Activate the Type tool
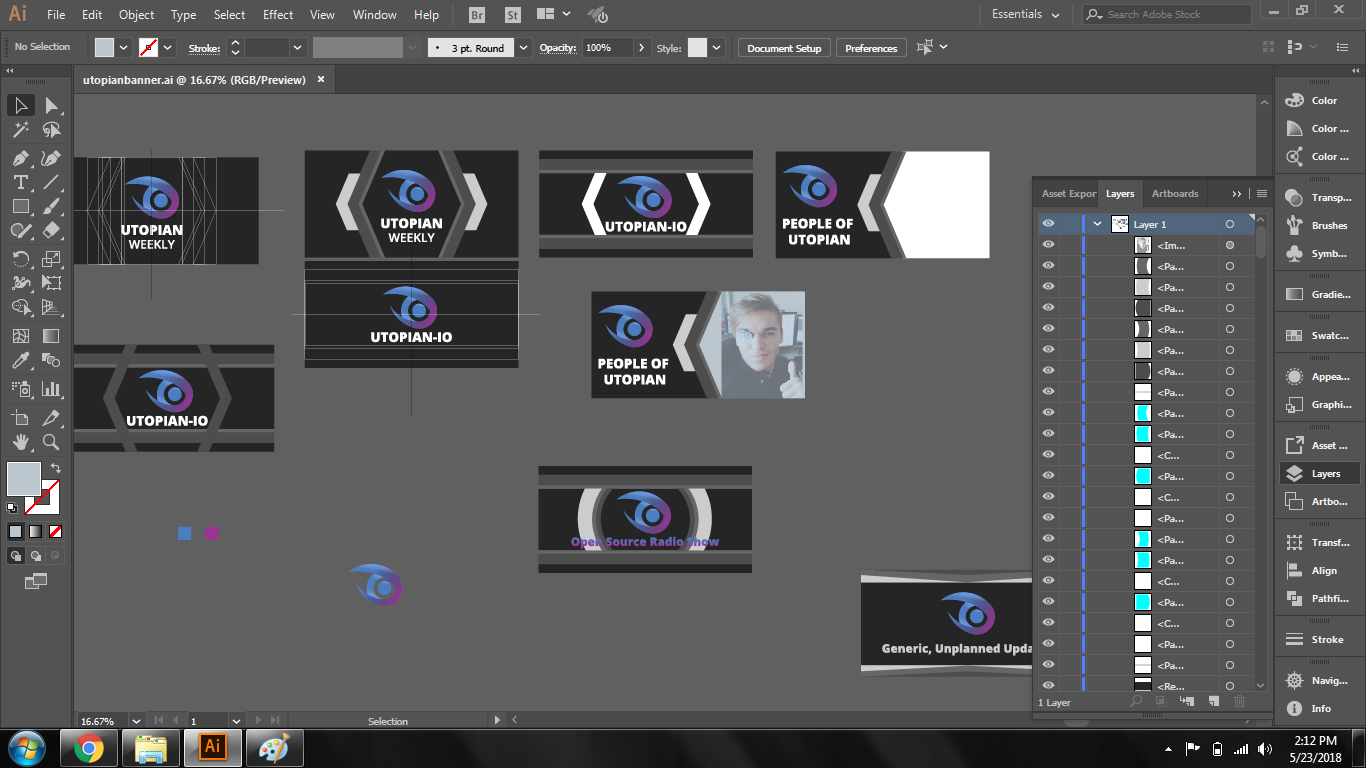This screenshot has height=768, width=1366. pos(21,182)
